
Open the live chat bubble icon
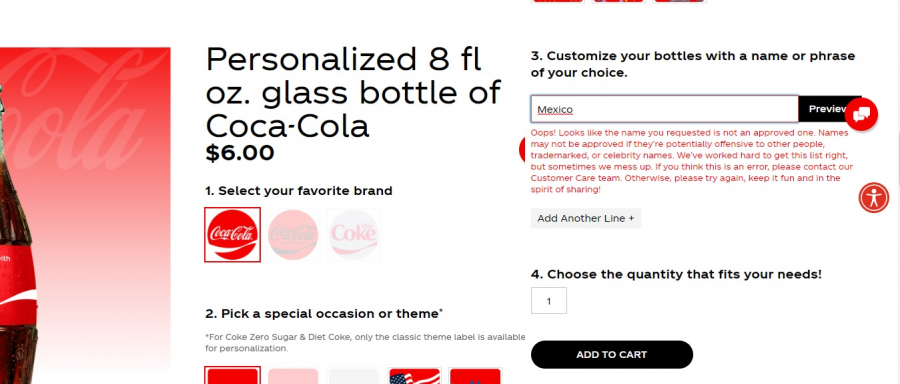pos(861,114)
